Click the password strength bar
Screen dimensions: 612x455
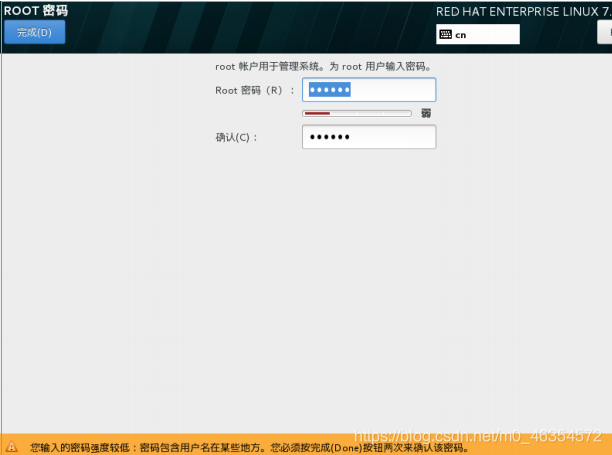[356, 113]
